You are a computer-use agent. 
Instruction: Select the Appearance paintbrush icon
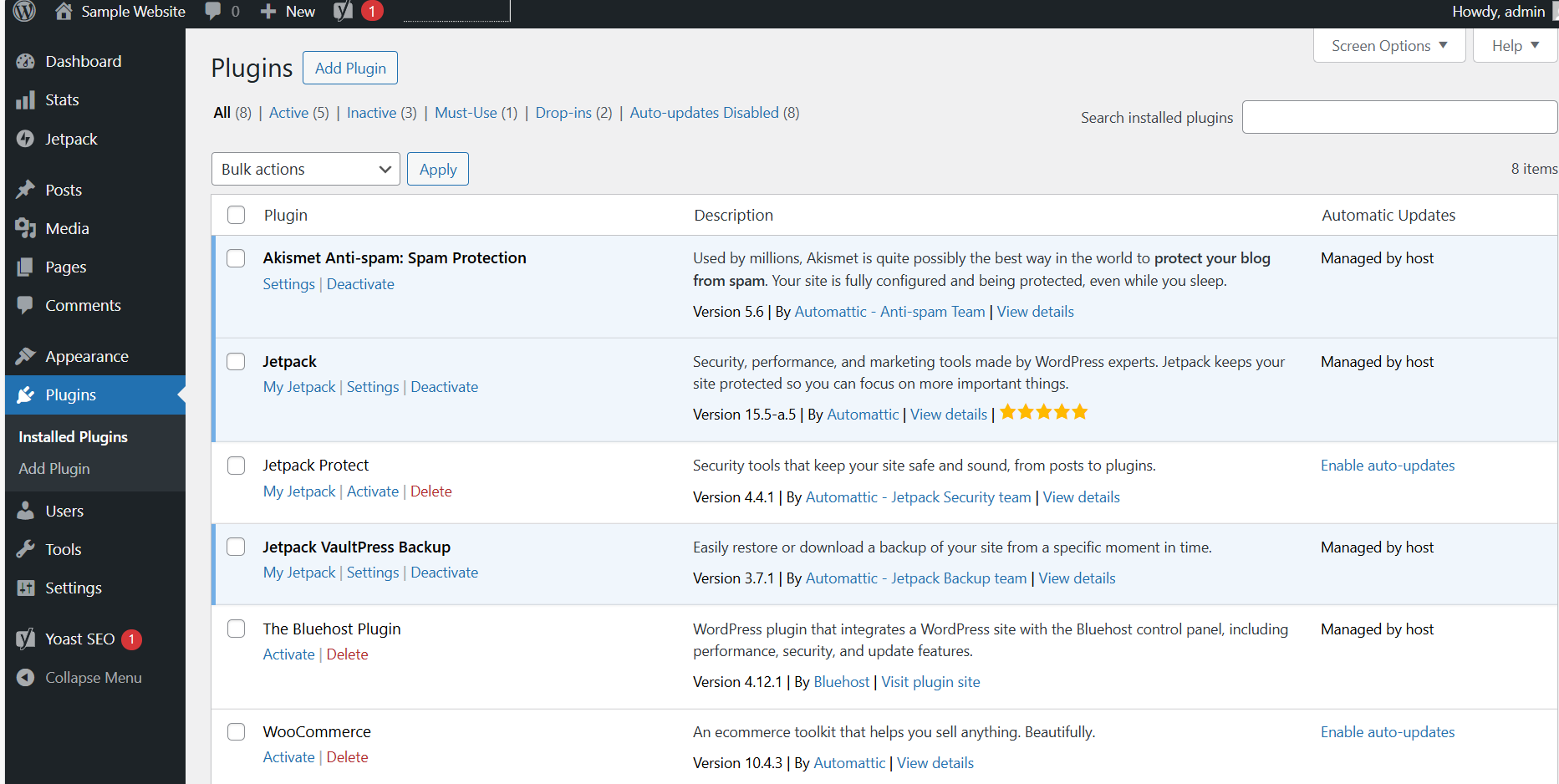(x=26, y=355)
